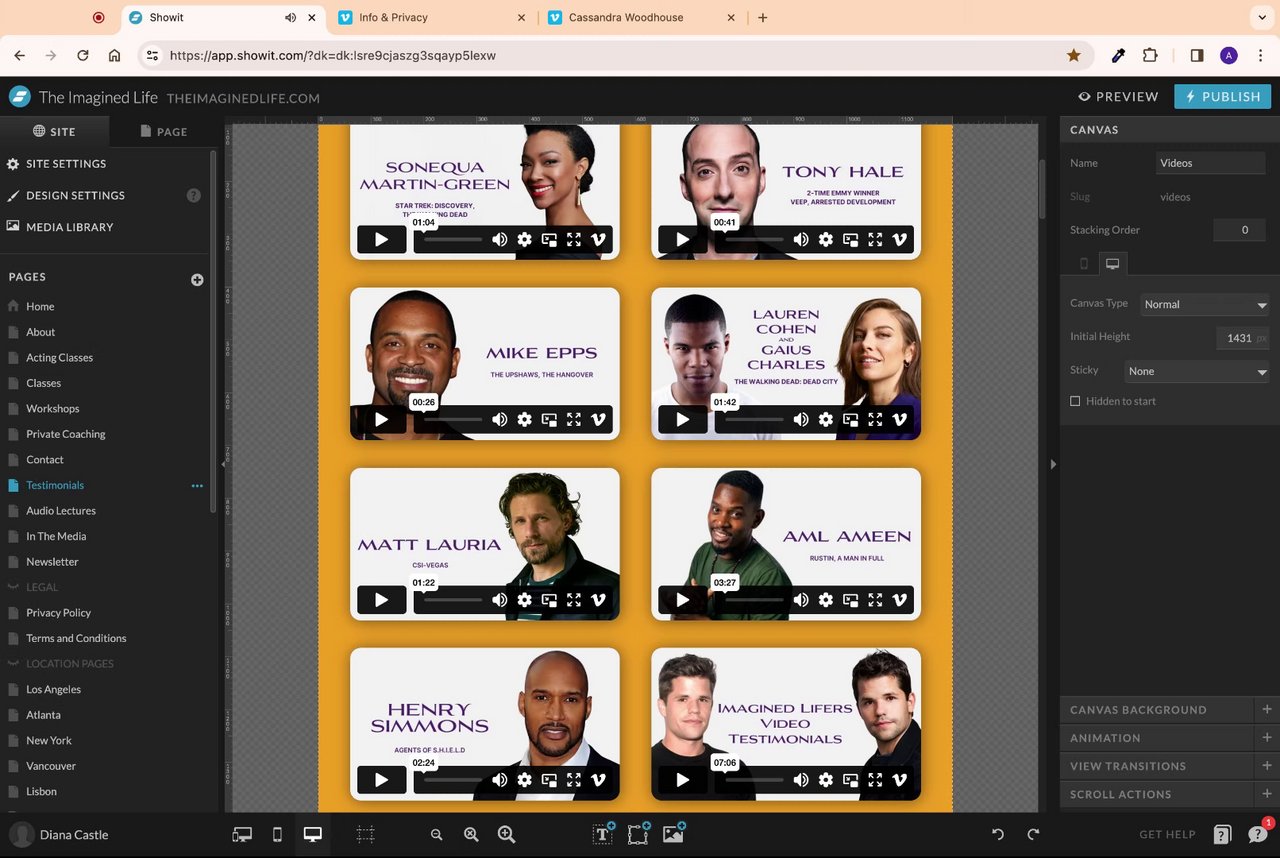
Task: Open the Canvas Type dropdown
Action: [1204, 305]
